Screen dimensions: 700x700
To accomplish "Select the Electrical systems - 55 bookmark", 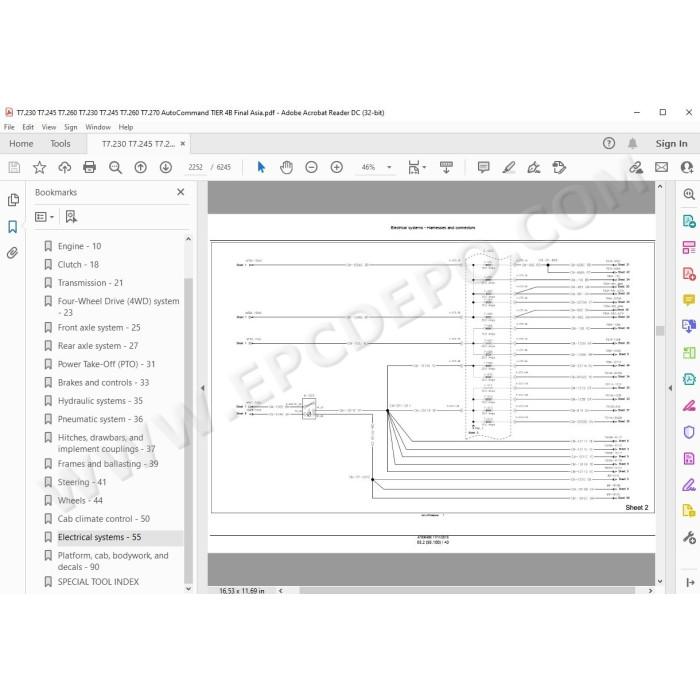I will (99, 537).
